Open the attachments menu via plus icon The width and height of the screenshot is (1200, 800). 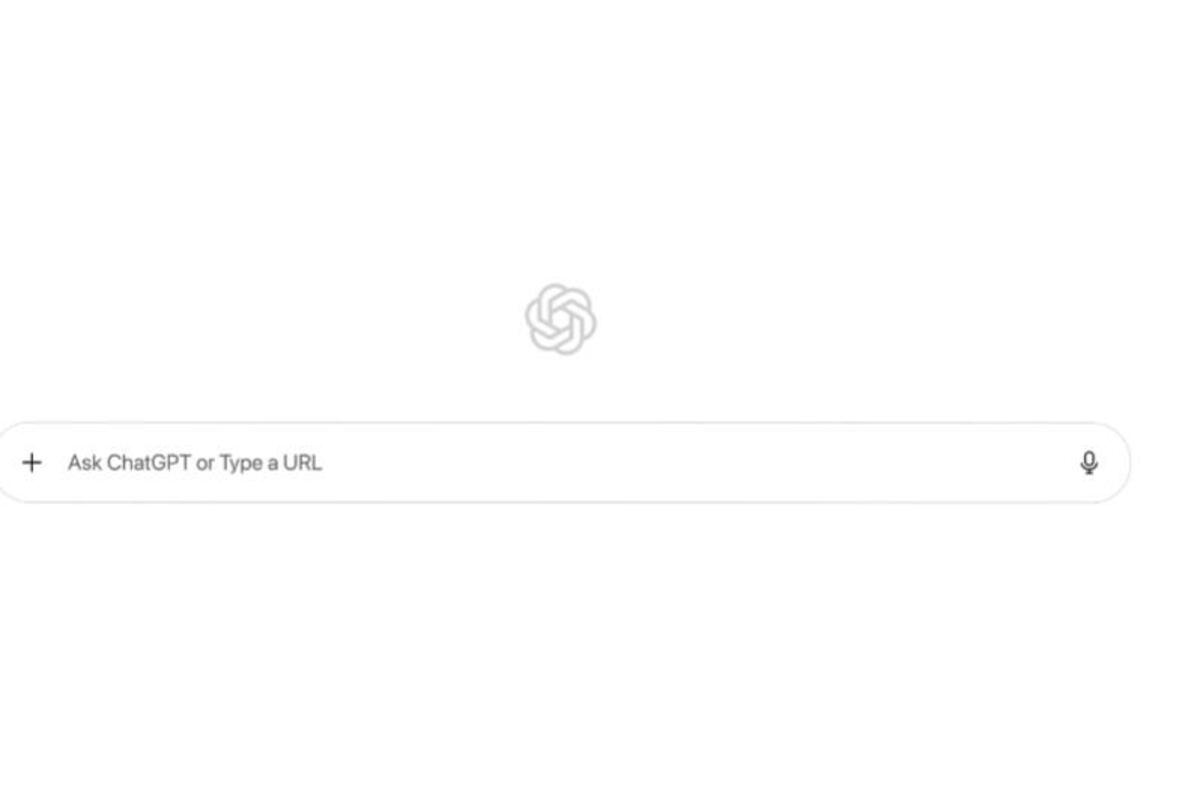point(32,462)
